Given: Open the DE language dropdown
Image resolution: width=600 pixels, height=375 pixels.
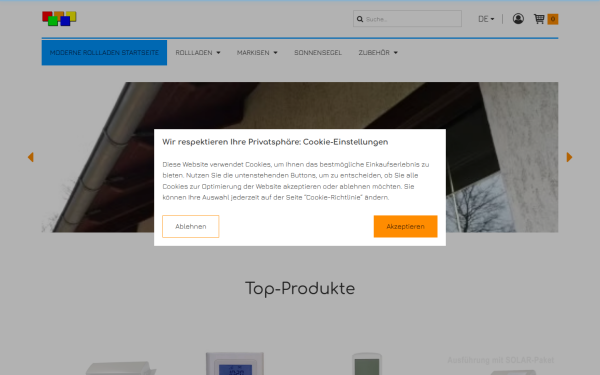Looking at the screenshot, I should [x=486, y=19].
